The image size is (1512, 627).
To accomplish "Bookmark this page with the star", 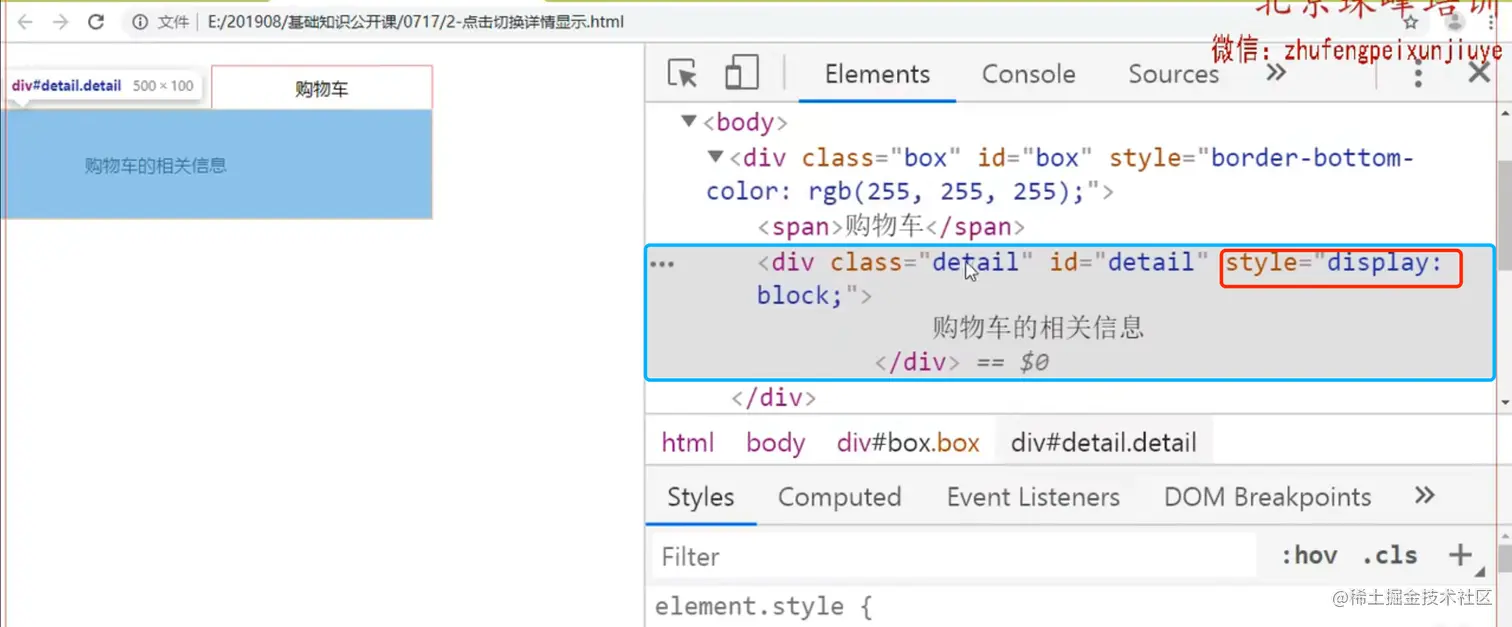I will point(1410,22).
